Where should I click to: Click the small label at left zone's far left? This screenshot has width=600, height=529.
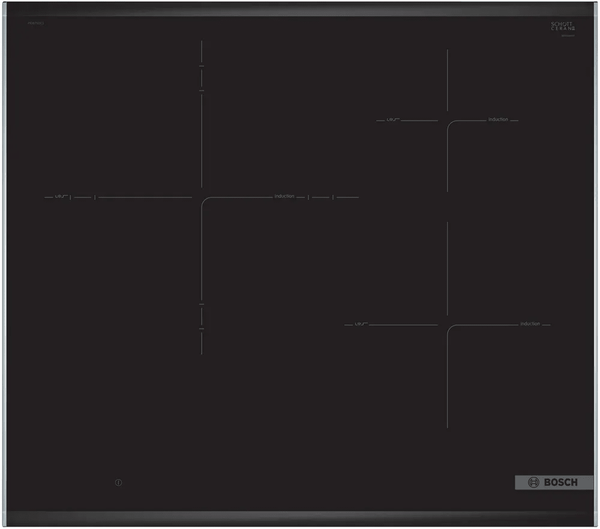[60, 197]
